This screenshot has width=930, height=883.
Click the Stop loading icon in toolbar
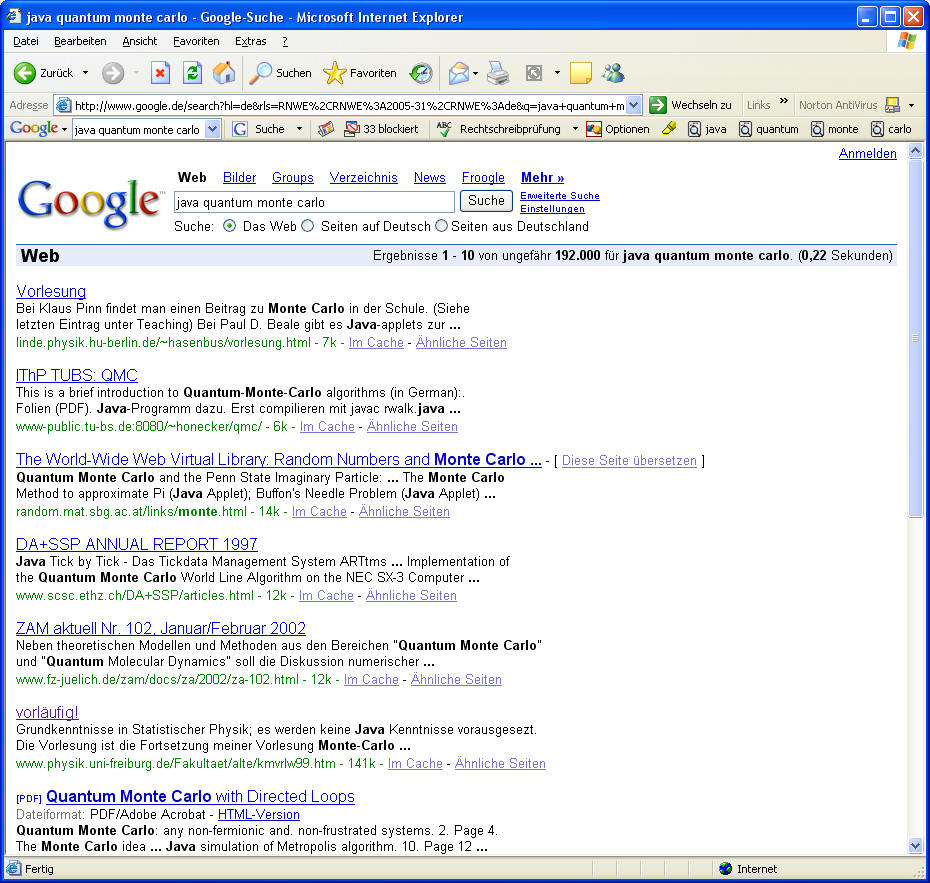click(160, 73)
